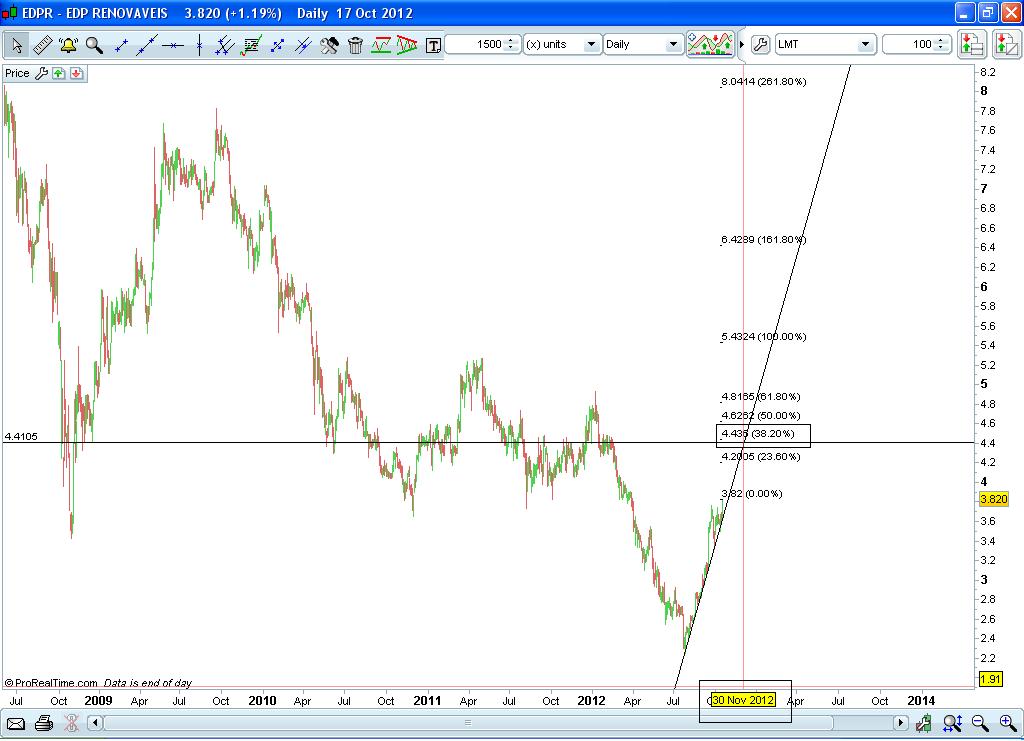Screen dimensions: 1024x741
Task: Select the line segment drawing tool
Action: 121,45
